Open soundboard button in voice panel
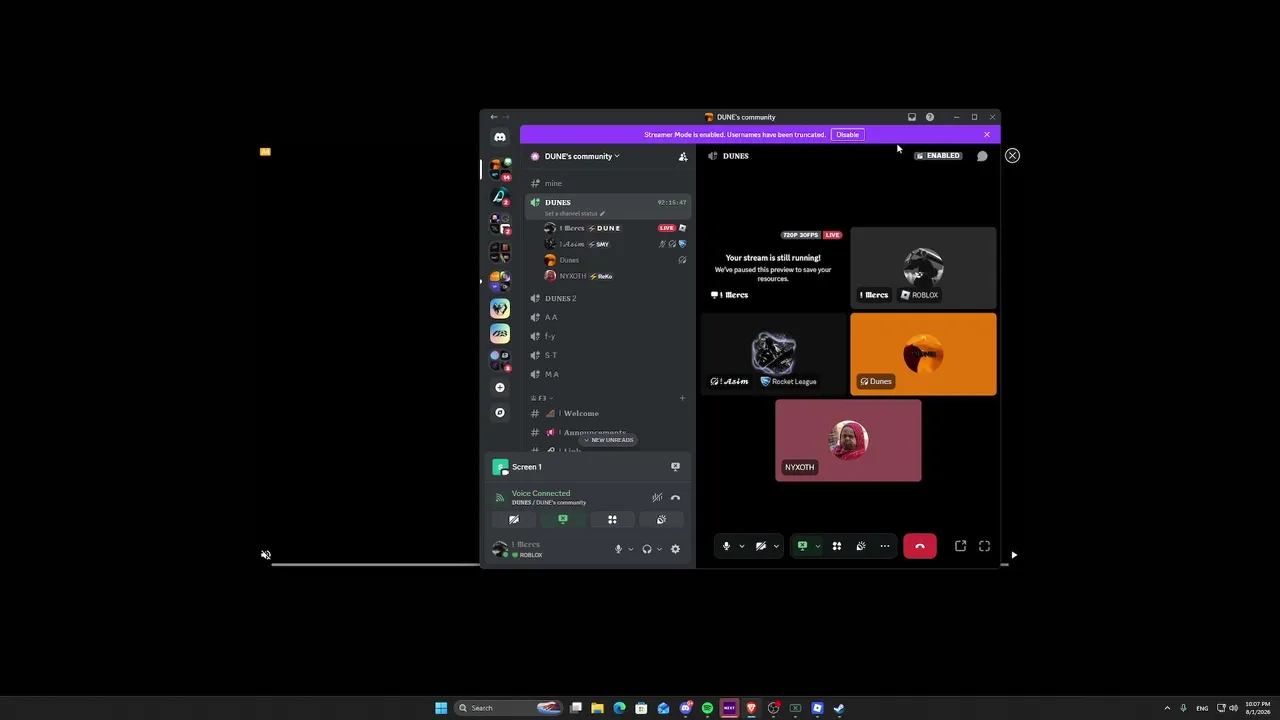1280x720 pixels. [661, 520]
